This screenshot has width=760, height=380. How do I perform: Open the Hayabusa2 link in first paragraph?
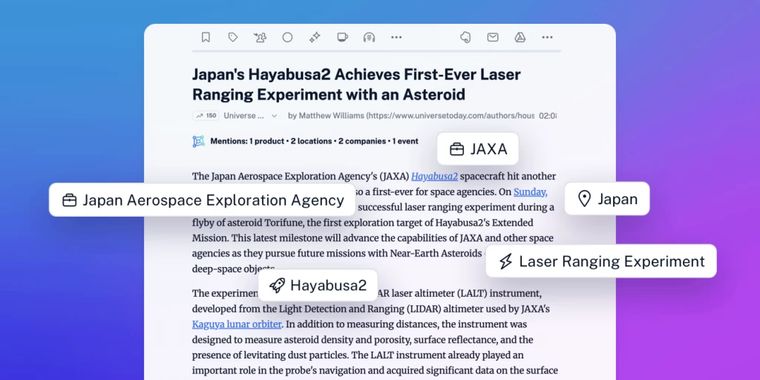434,176
